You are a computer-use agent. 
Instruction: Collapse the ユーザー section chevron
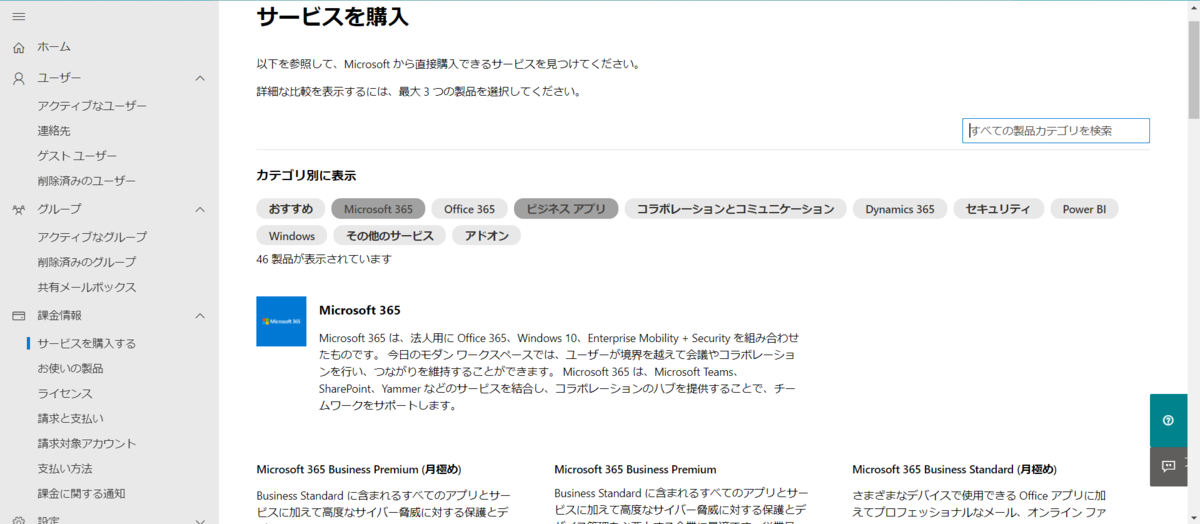pyautogui.click(x=200, y=78)
